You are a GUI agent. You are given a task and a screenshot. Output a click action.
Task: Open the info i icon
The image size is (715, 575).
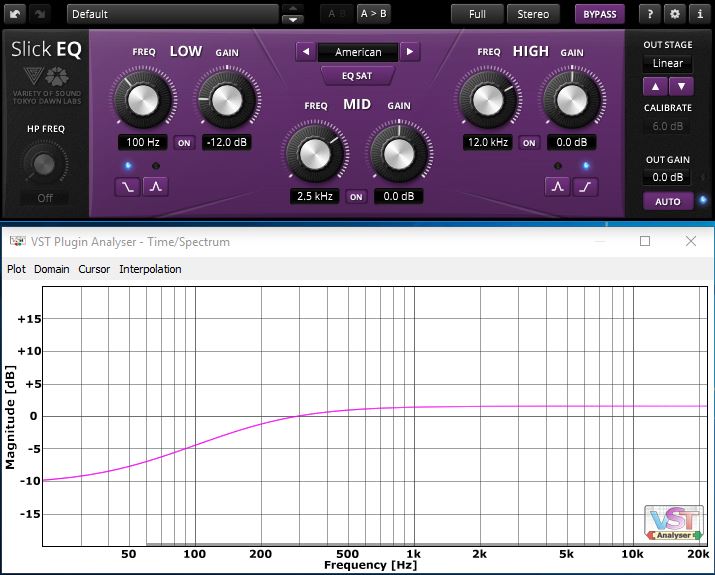pos(700,14)
